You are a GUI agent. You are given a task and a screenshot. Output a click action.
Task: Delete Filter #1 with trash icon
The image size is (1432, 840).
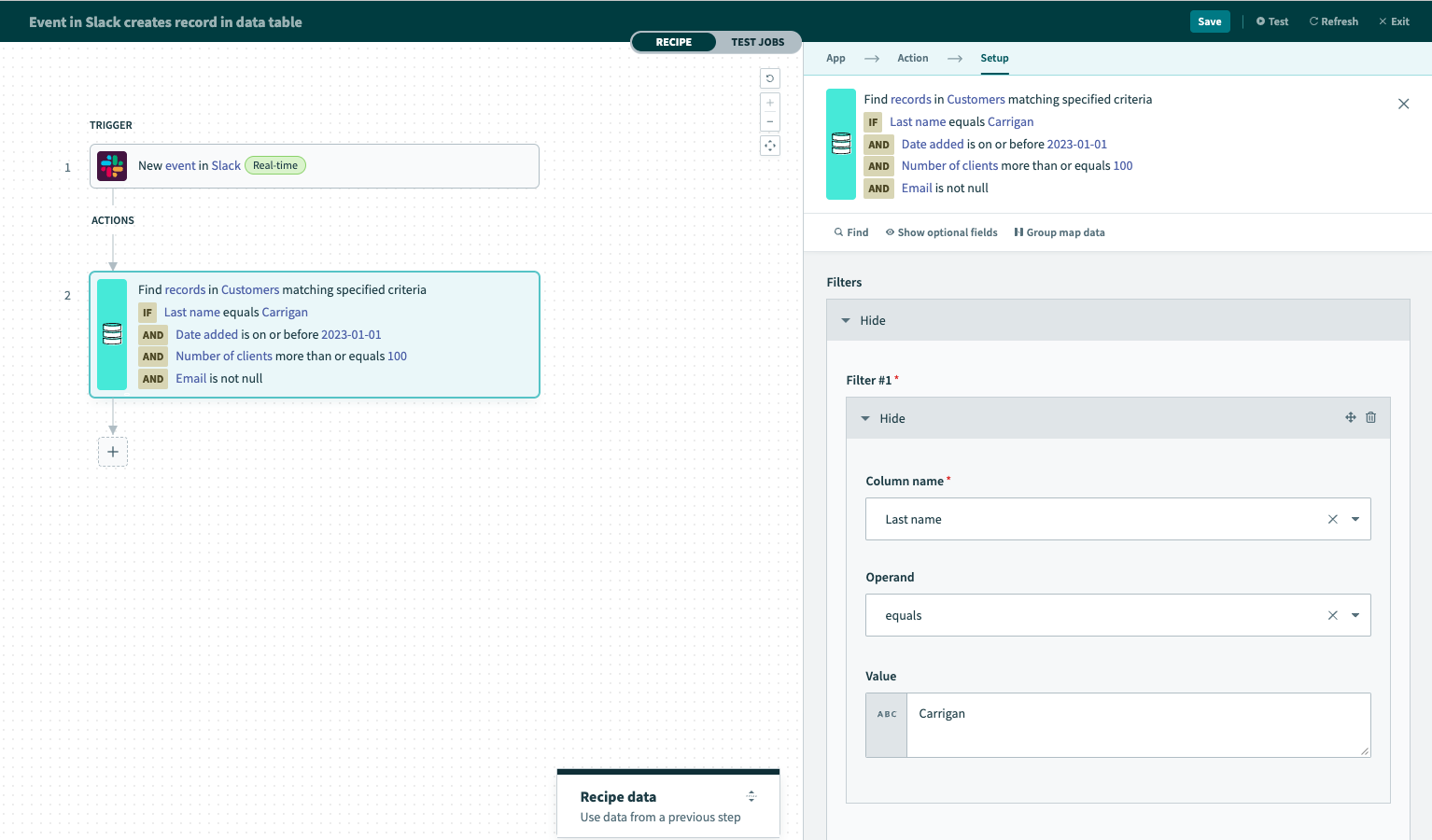(x=1370, y=418)
